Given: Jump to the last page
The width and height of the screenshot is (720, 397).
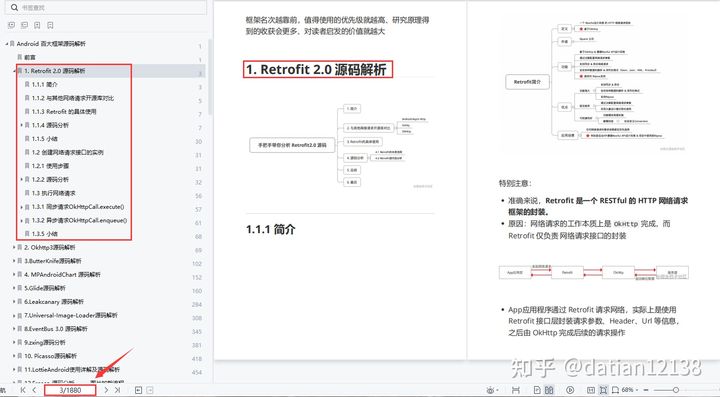Looking at the screenshot, I should [x=118, y=390].
